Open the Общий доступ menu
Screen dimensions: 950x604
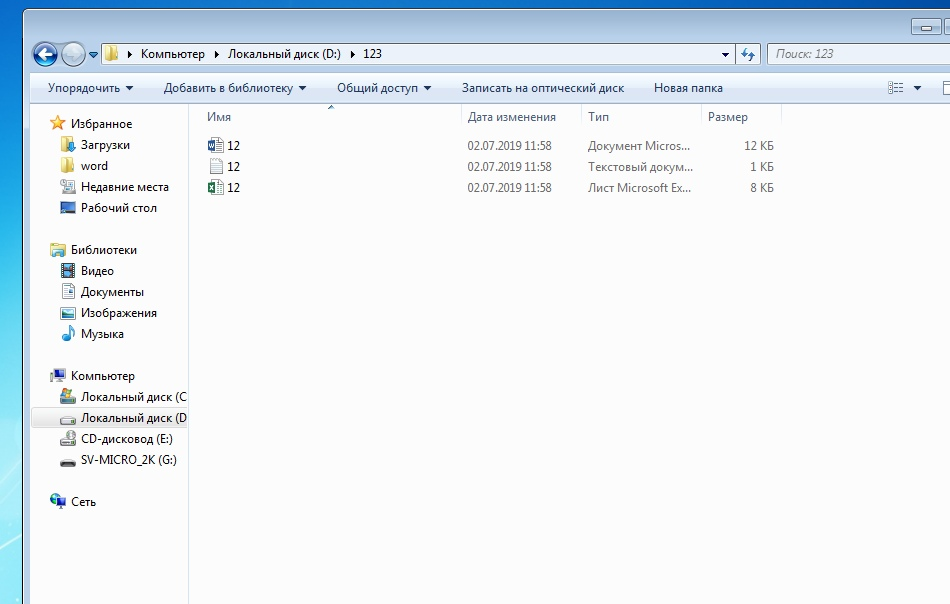tap(384, 88)
